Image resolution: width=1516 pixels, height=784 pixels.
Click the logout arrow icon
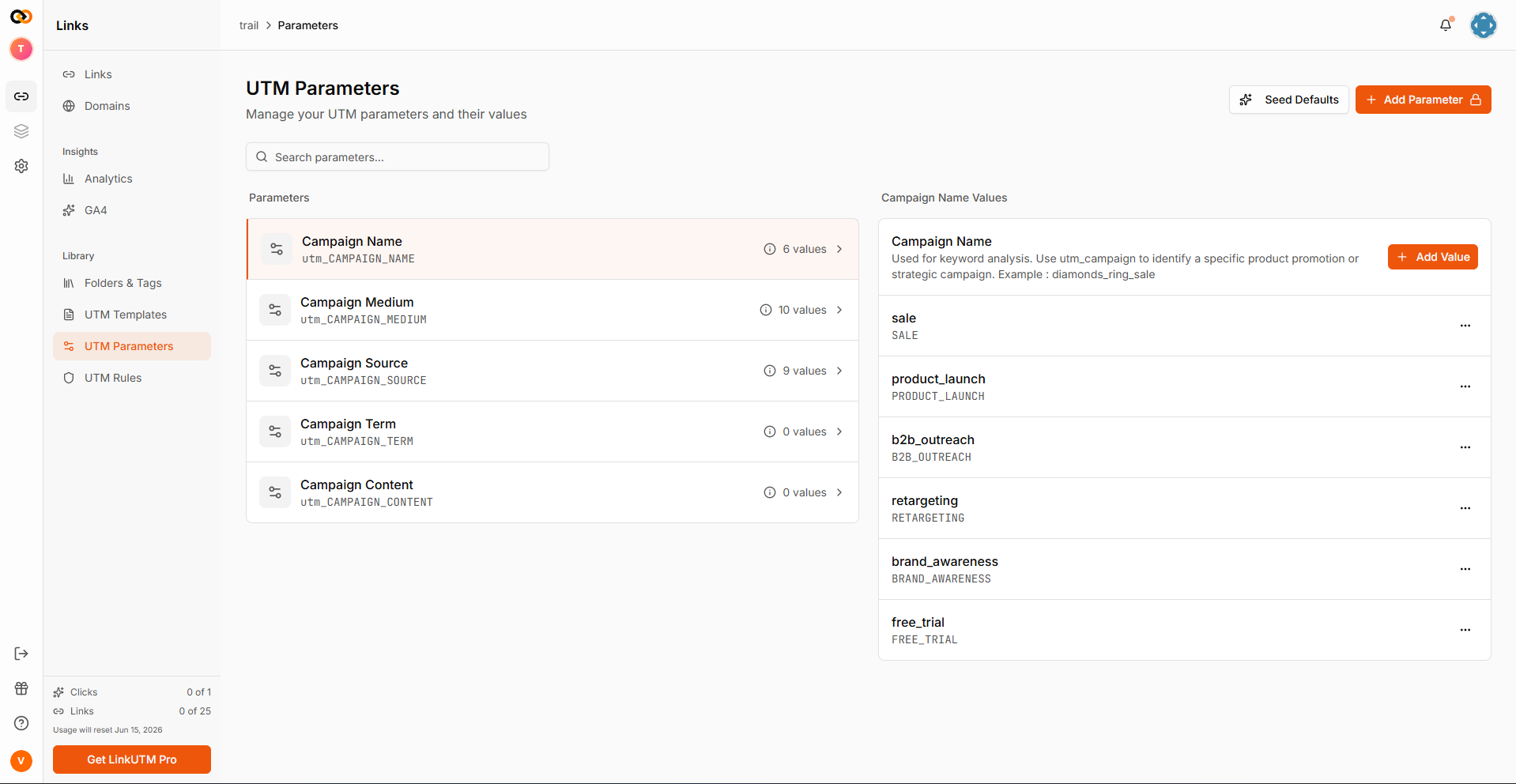coord(21,654)
